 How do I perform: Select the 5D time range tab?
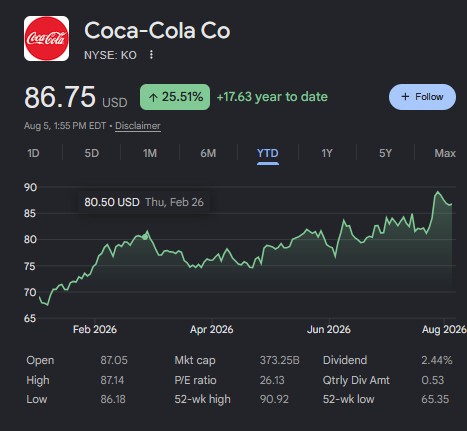point(92,153)
